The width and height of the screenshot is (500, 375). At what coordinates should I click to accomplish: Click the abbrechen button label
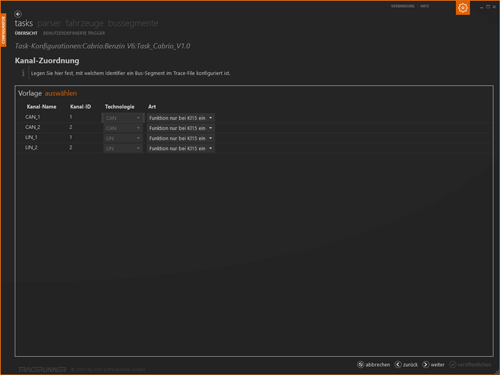tap(378, 365)
